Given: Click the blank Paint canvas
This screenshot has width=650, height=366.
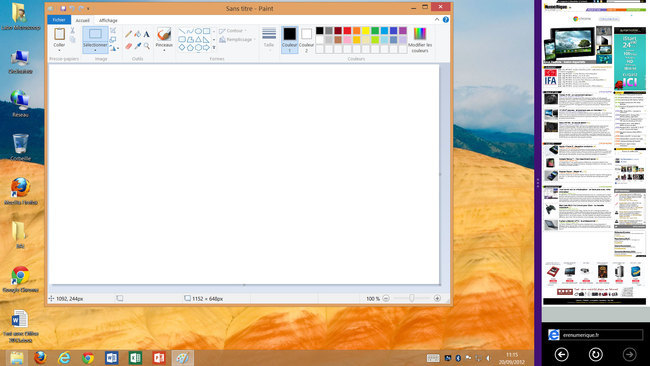Looking at the screenshot, I should pos(244,174).
